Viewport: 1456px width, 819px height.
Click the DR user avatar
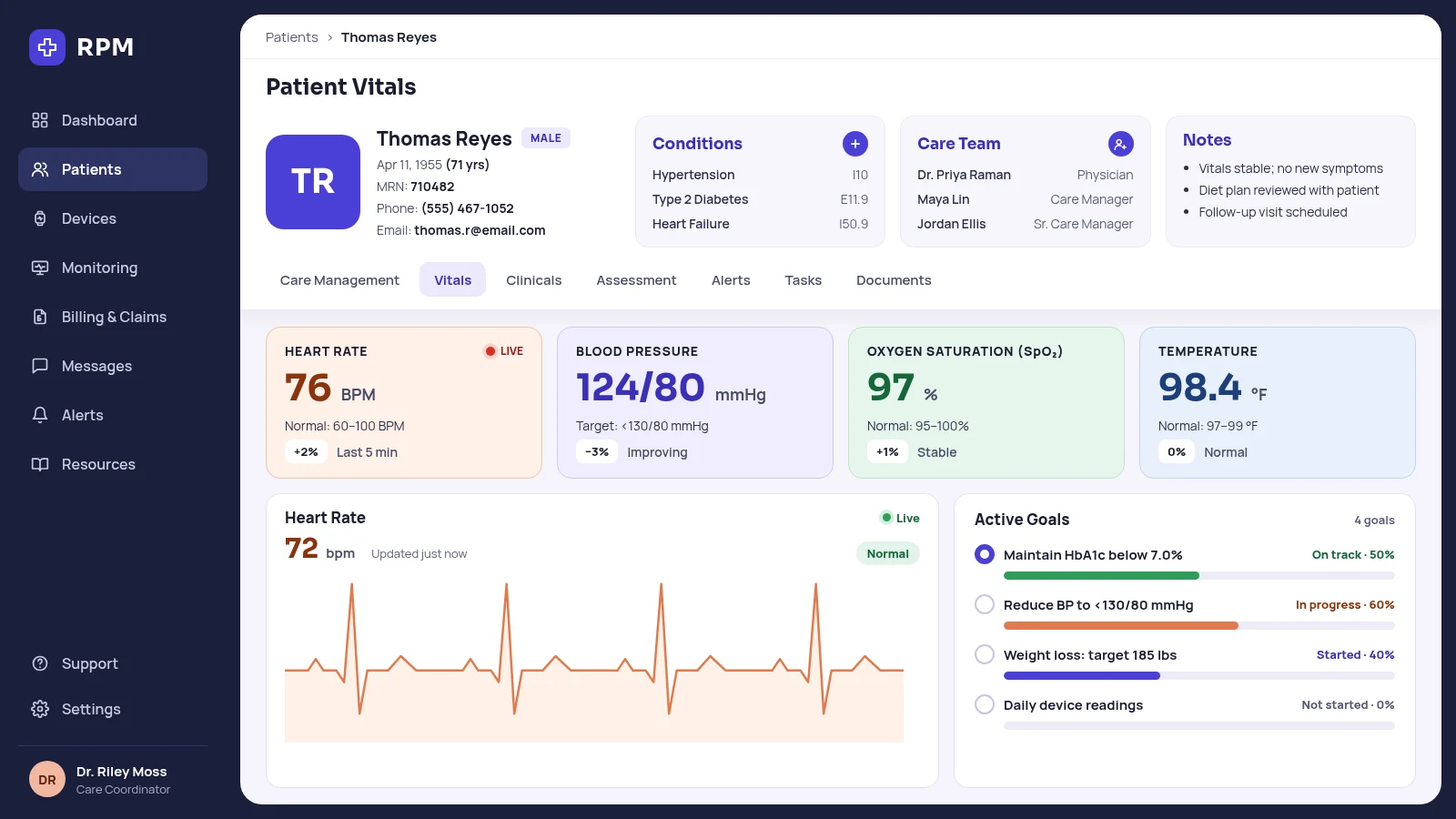pyautogui.click(x=47, y=780)
